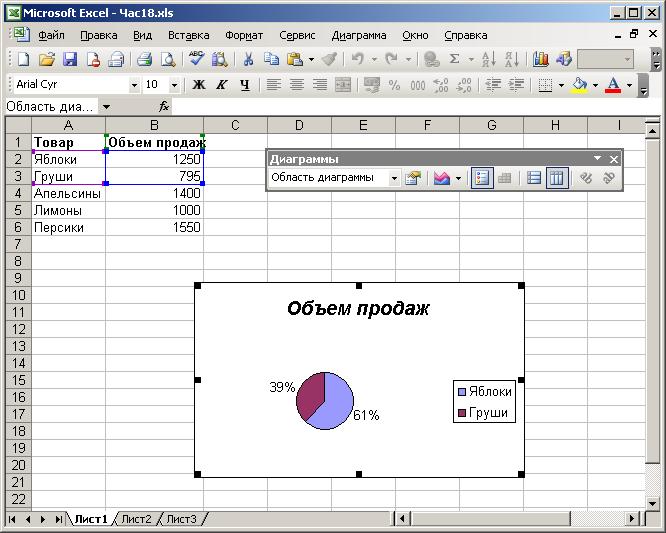This screenshot has height=533, width=666.
Task: Switch to the Лист3 sheet tab
Action: [182, 519]
